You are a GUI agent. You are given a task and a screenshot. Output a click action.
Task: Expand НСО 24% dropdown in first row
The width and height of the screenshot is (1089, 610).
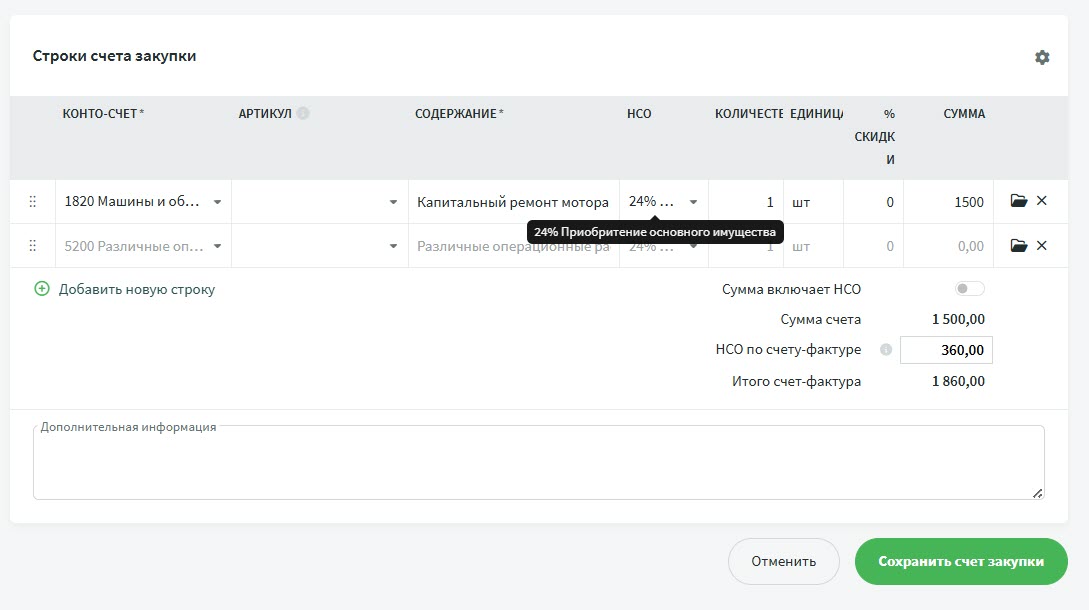693,202
